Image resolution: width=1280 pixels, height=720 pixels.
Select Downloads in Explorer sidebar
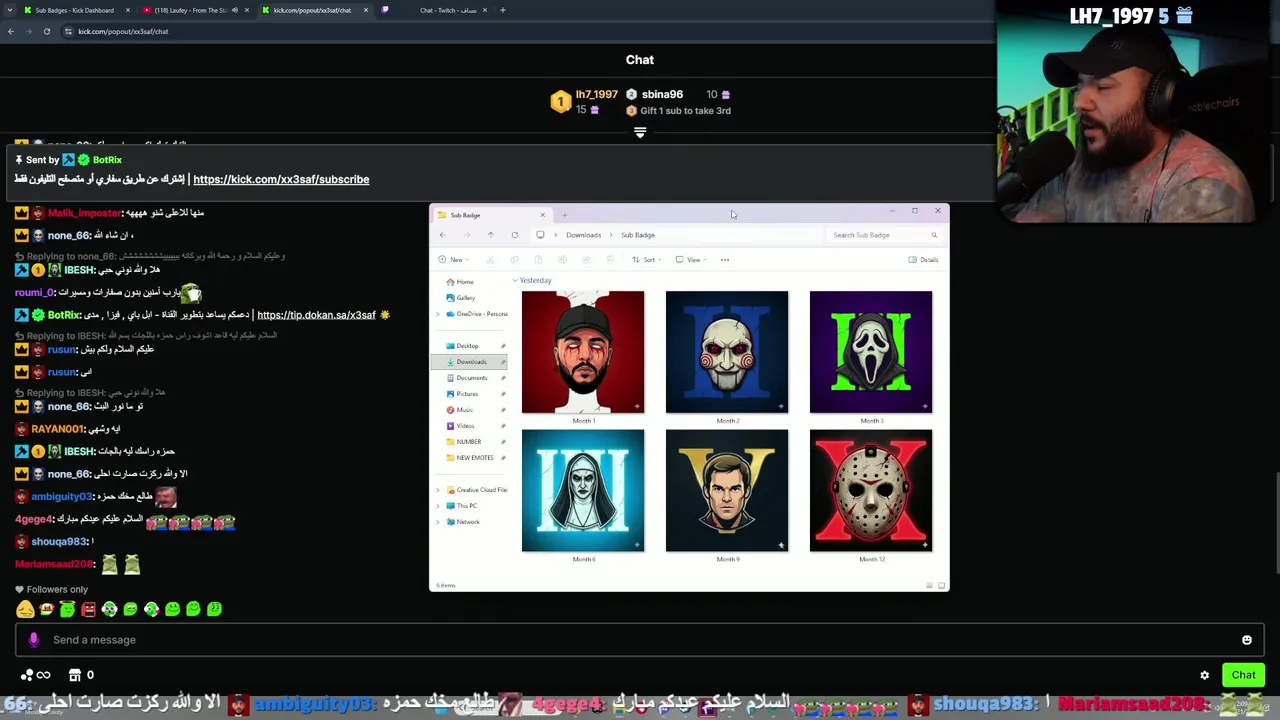coord(470,362)
